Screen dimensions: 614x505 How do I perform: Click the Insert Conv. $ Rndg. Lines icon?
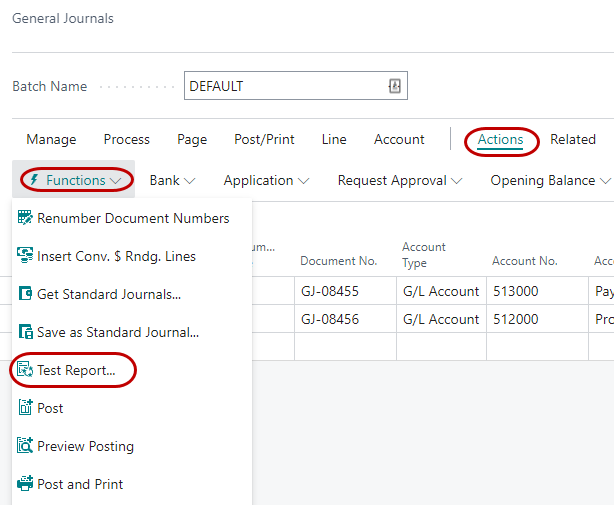25,256
